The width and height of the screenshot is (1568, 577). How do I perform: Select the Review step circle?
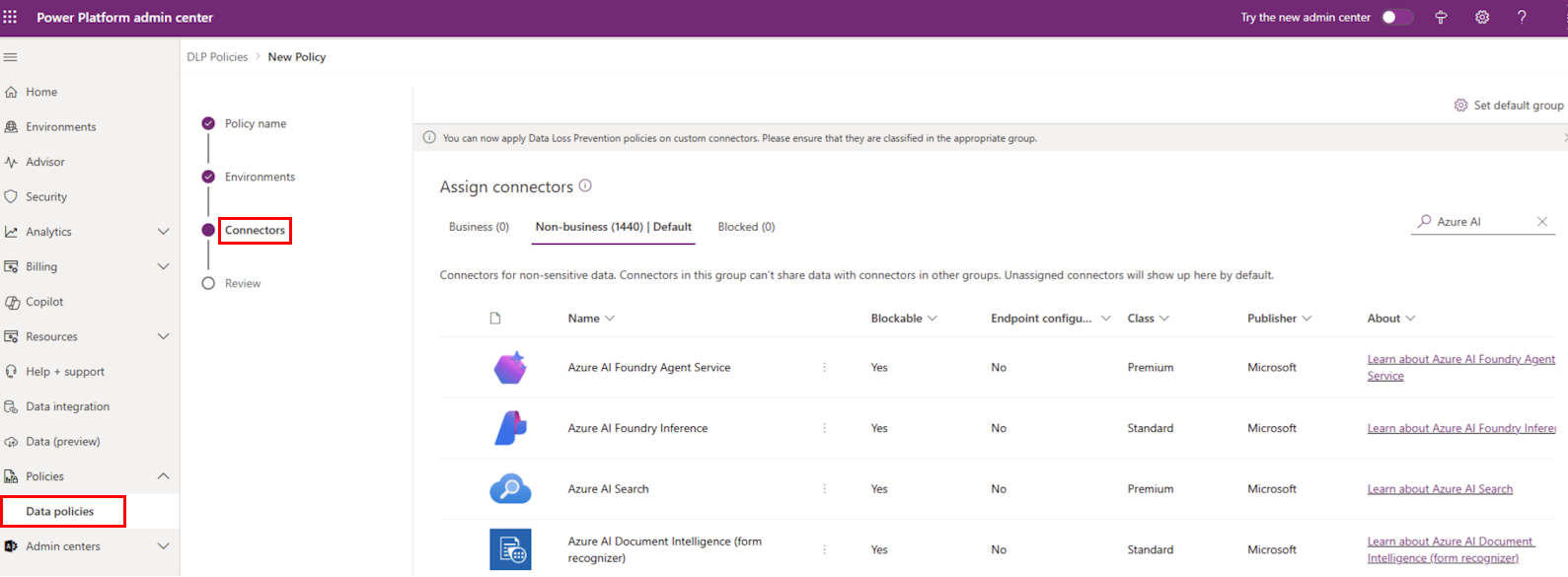click(208, 283)
